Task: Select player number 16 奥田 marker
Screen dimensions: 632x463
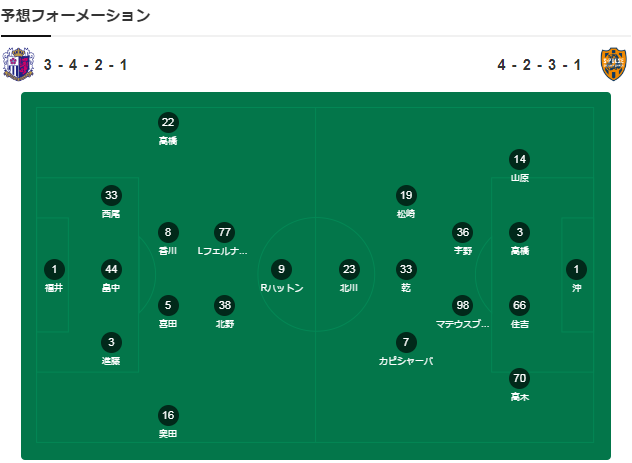Action: 168,415
